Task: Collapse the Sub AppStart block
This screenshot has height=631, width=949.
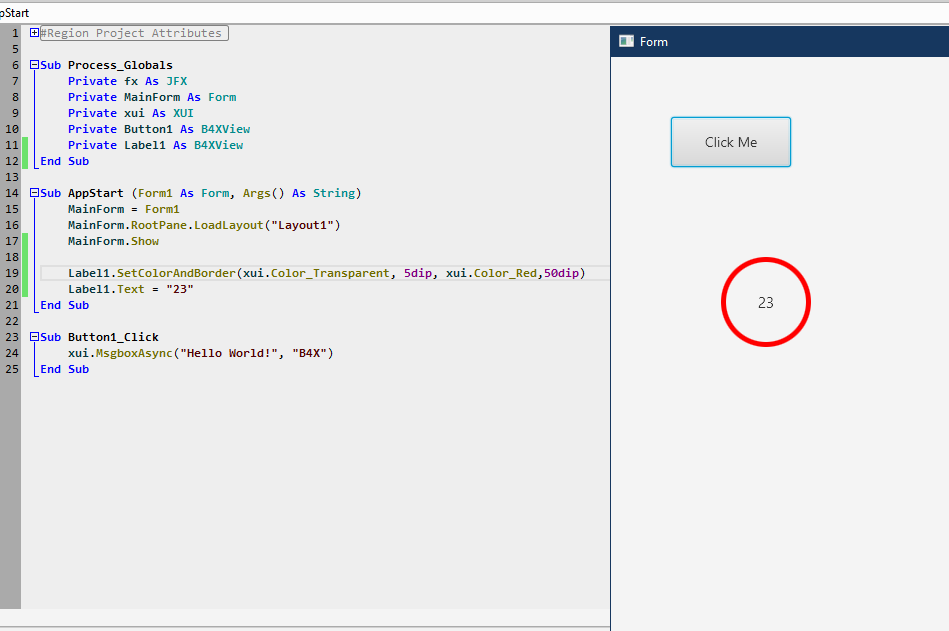Action: [34, 193]
